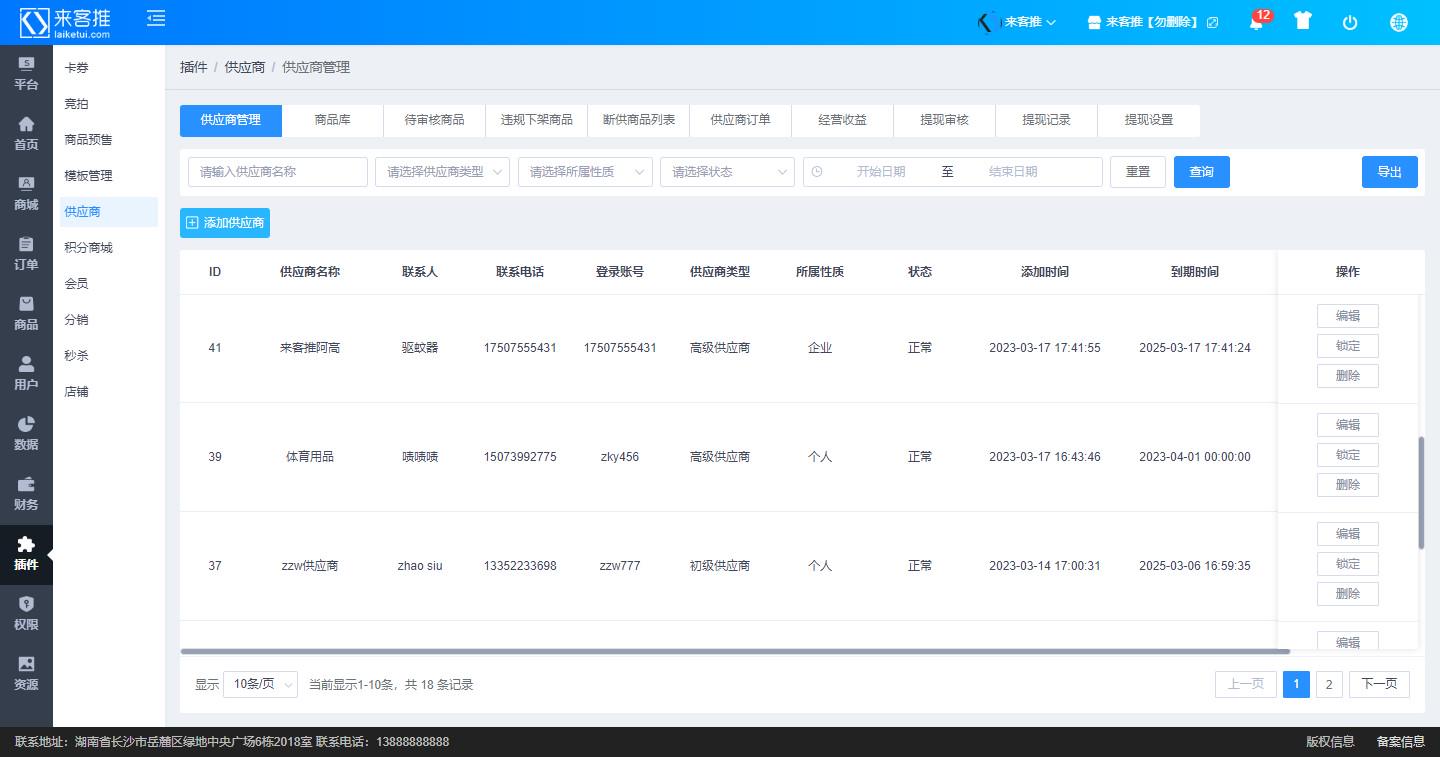This screenshot has width=1440, height=757.
Task: Collapse the sidebar with the fold icon
Action: [x=156, y=18]
